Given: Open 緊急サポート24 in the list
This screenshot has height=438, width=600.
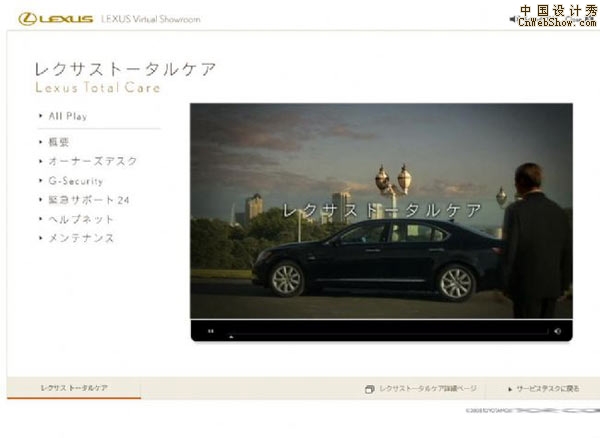Looking at the screenshot, I should pyautogui.click(x=89, y=200).
